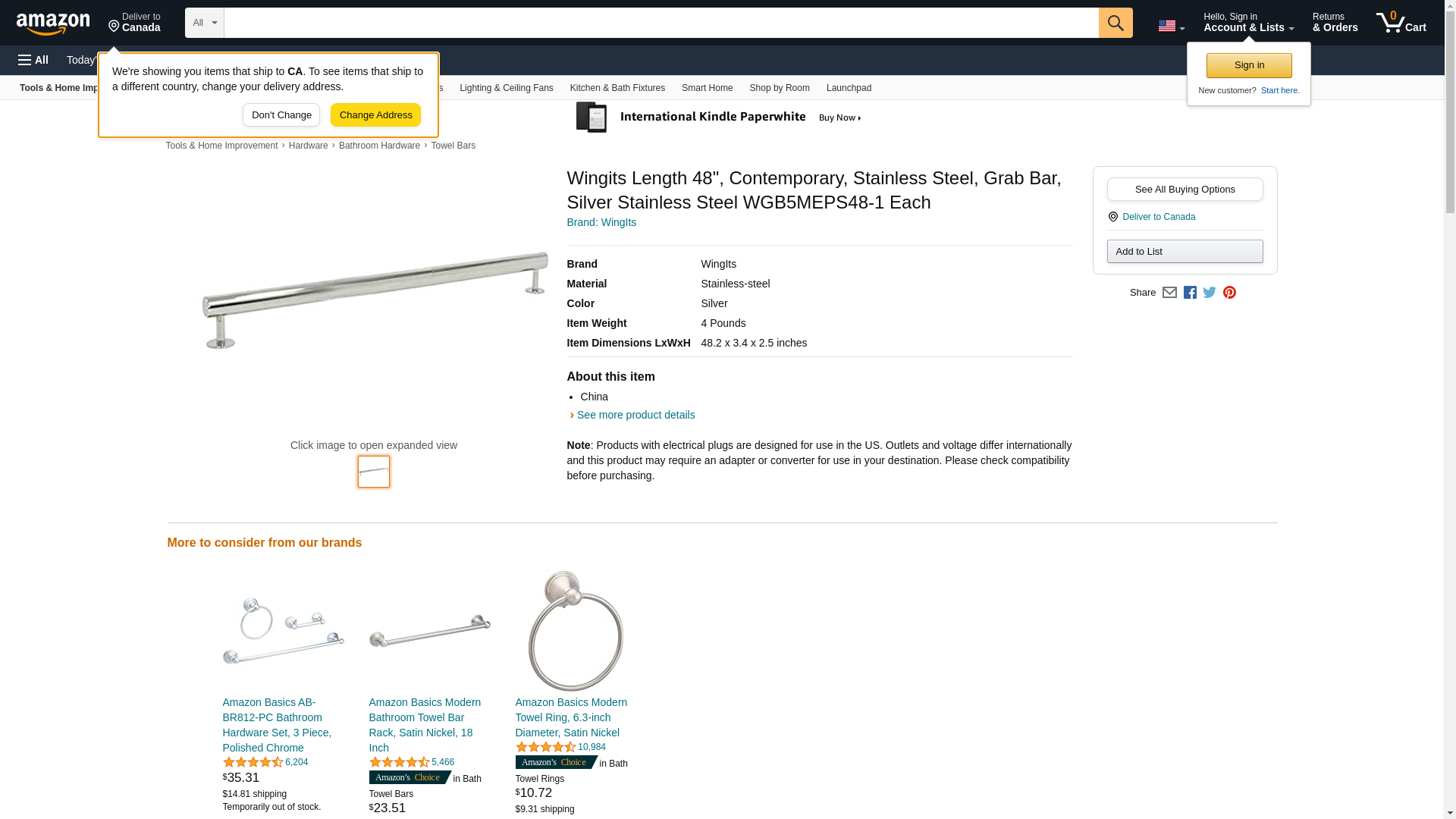Click the Amazon logo
This screenshot has height=819, width=1456.
pos(53,24)
